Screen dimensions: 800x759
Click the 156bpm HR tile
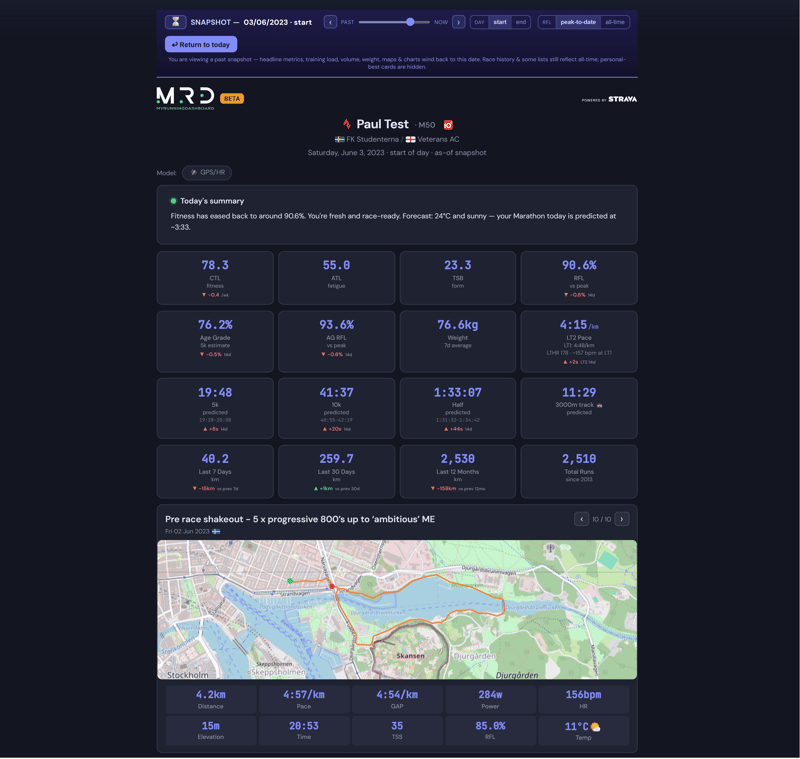point(583,699)
